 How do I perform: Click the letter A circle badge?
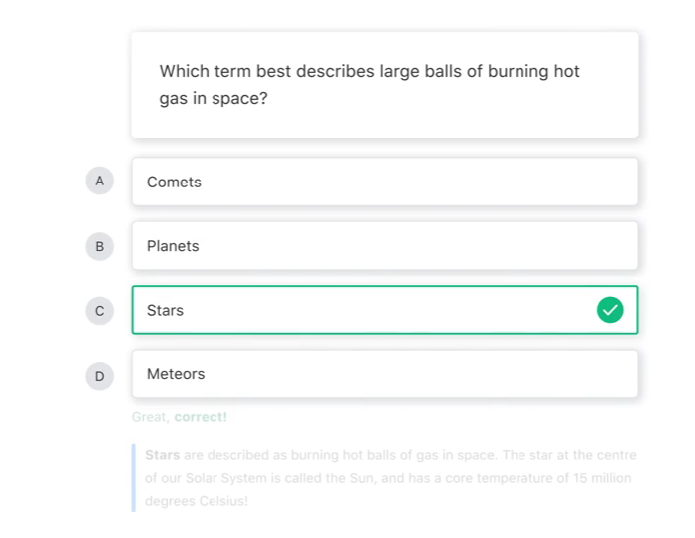click(x=99, y=181)
